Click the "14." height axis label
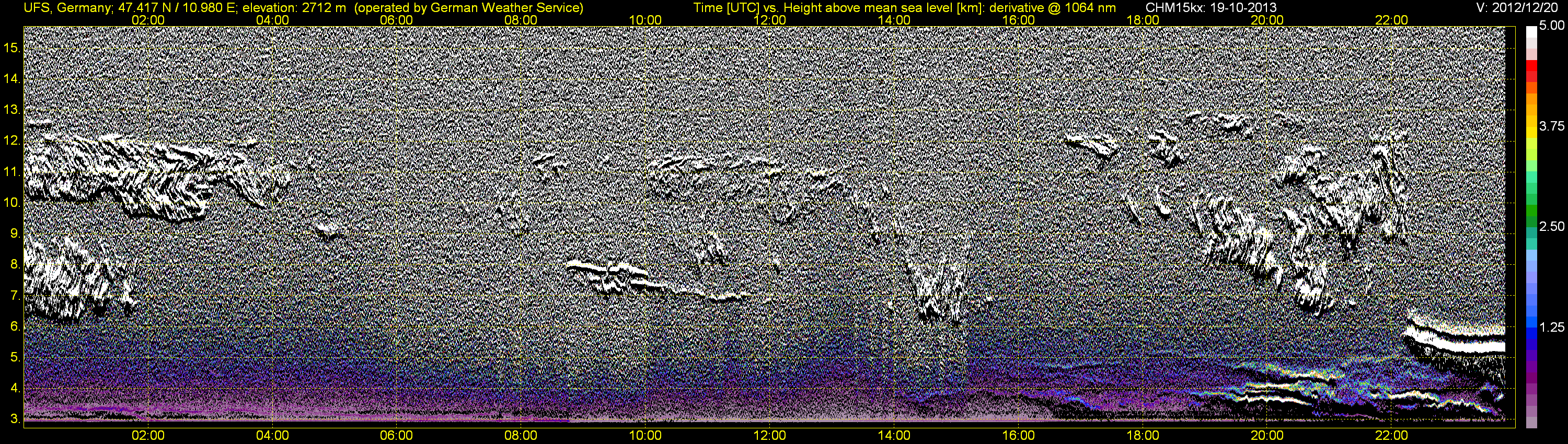The height and width of the screenshot is (444, 1568). click(12, 78)
